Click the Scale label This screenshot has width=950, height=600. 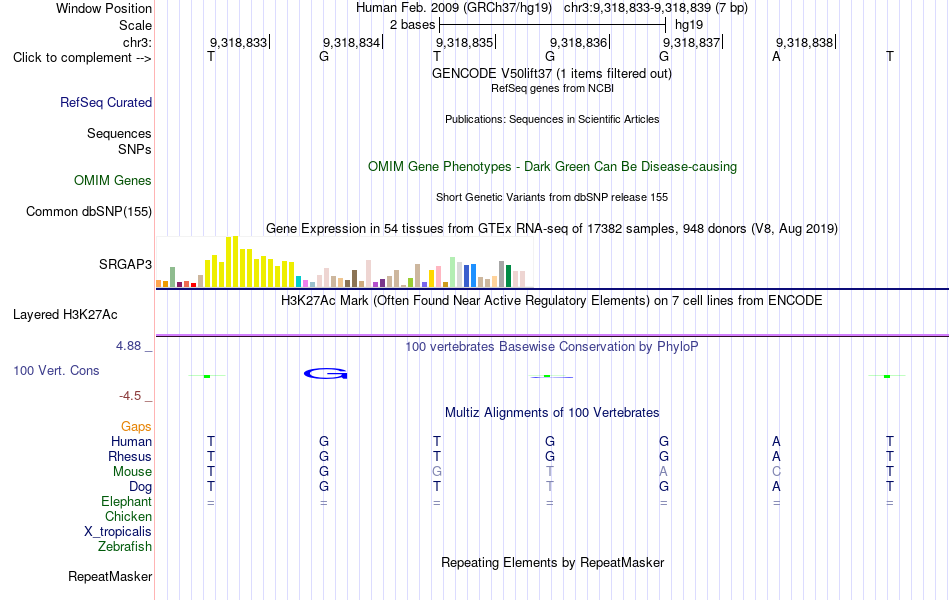(136, 25)
